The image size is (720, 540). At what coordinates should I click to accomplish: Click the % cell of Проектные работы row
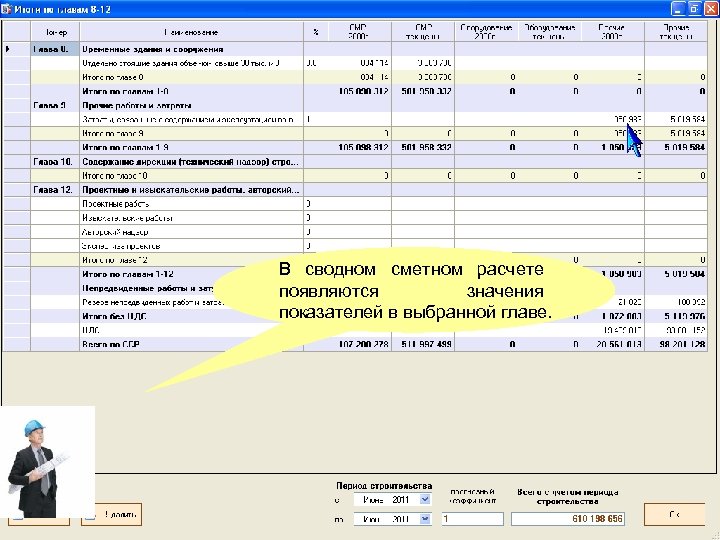pyautogui.click(x=316, y=204)
